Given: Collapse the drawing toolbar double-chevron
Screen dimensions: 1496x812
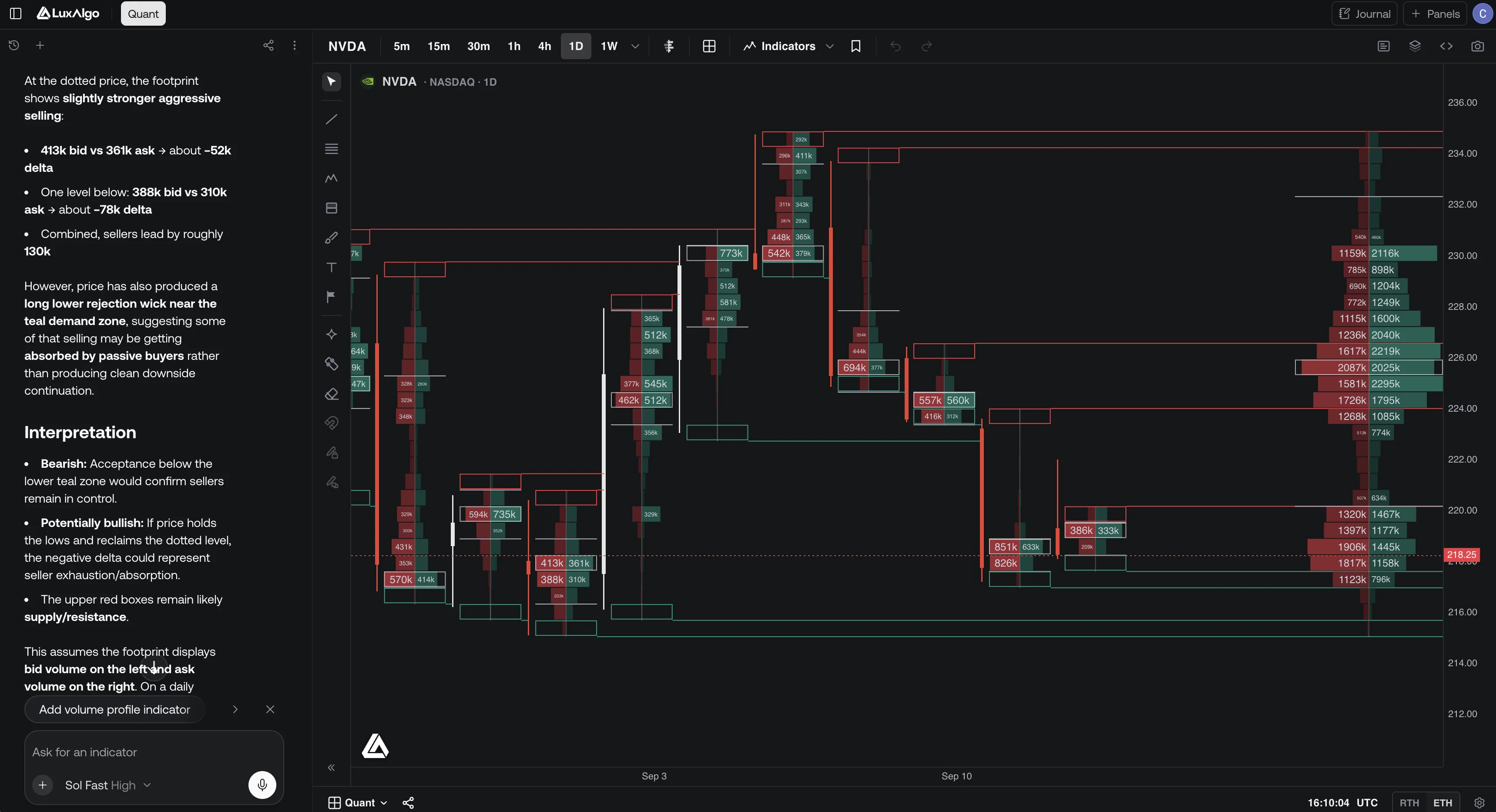Looking at the screenshot, I should 331,767.
